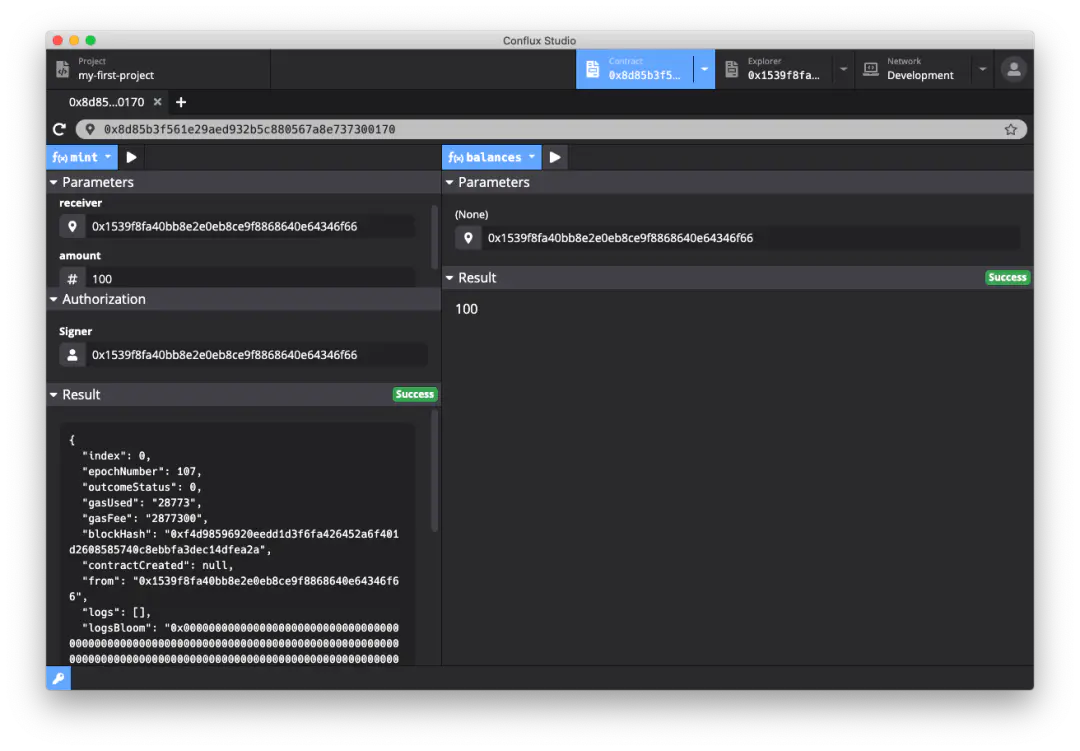This screenshot has width=1080, height=751.
Task: Click the "outcomeStatus": 0 line
Action: click(x=142, y=487)
